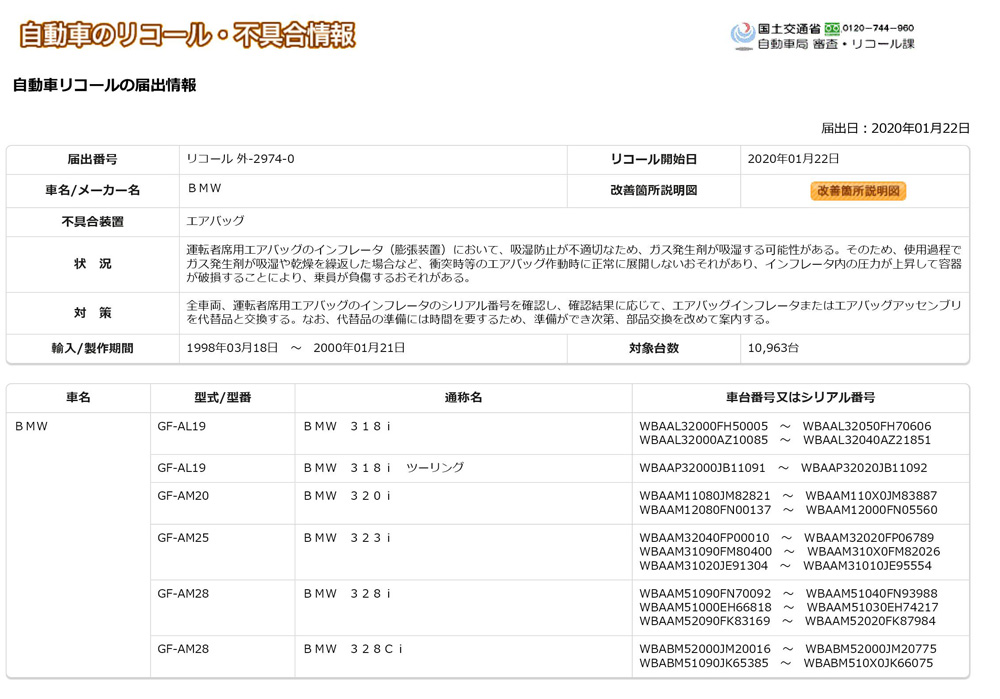
Task: Click the 通称名 column header
Action: pyautogui.click(x=464, y=397)
